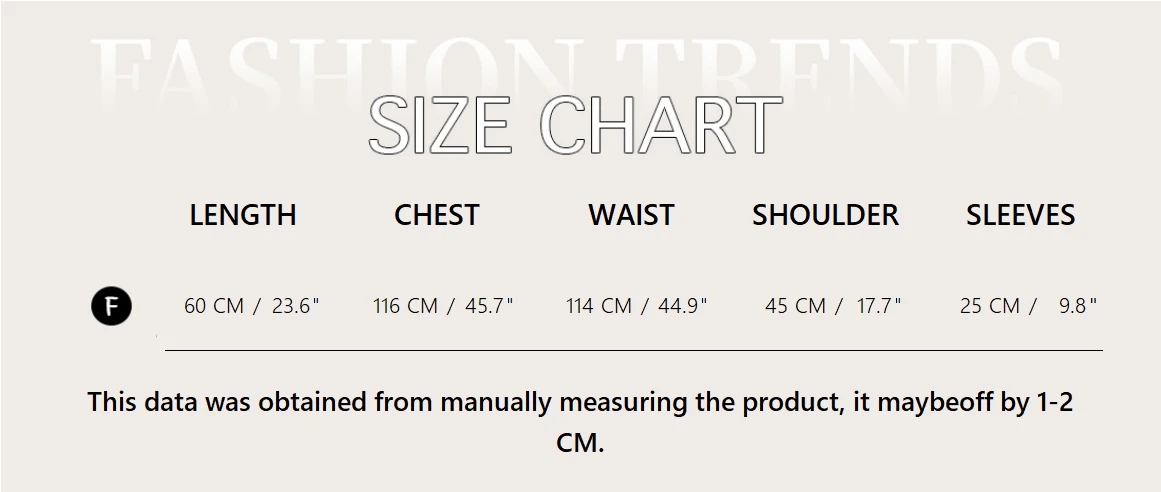Click the 45.7" chest inch value
Image resolution: width=1161 pixels, height=492 pixels.
(489, 306)
